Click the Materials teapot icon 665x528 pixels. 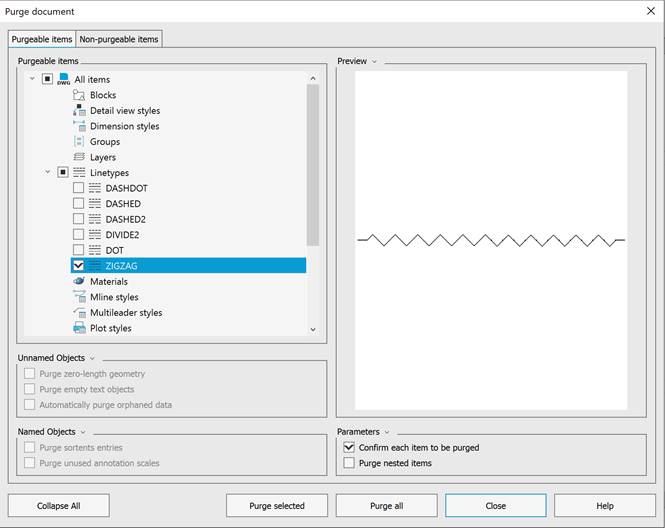click(x=79, y=281)
